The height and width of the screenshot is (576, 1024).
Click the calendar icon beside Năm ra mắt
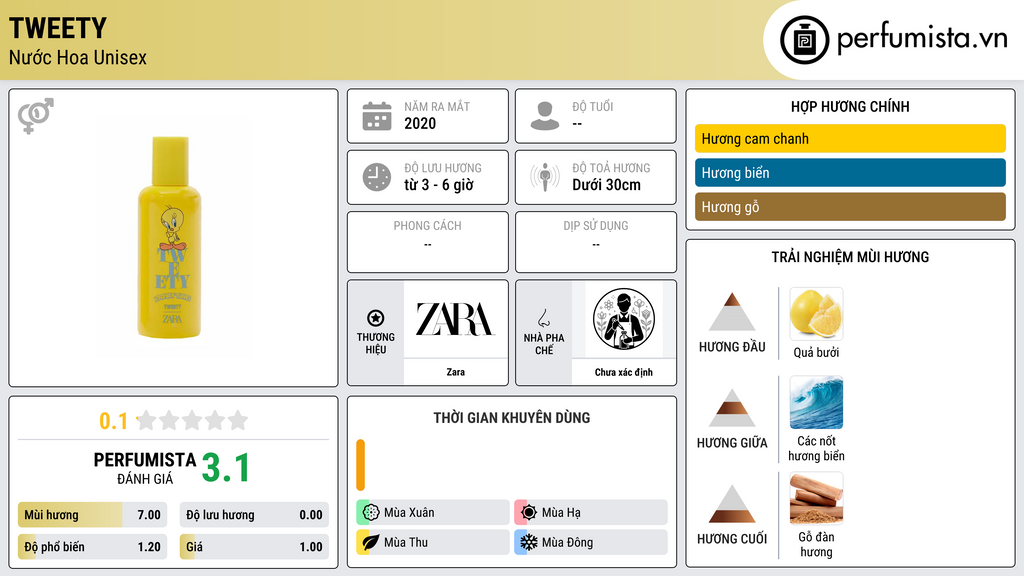377,116
